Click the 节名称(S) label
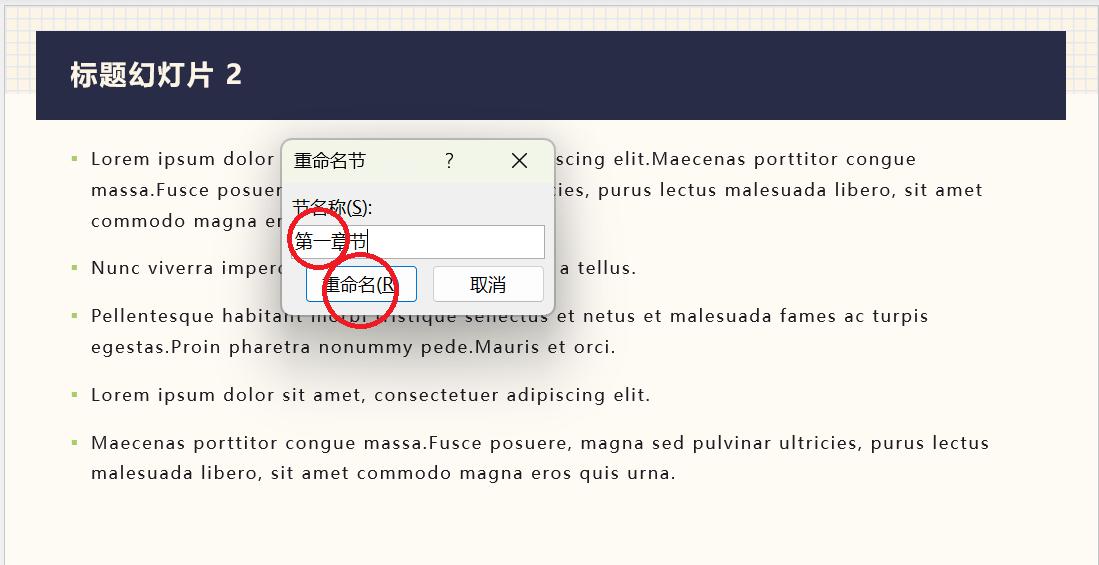 point(332,208)
